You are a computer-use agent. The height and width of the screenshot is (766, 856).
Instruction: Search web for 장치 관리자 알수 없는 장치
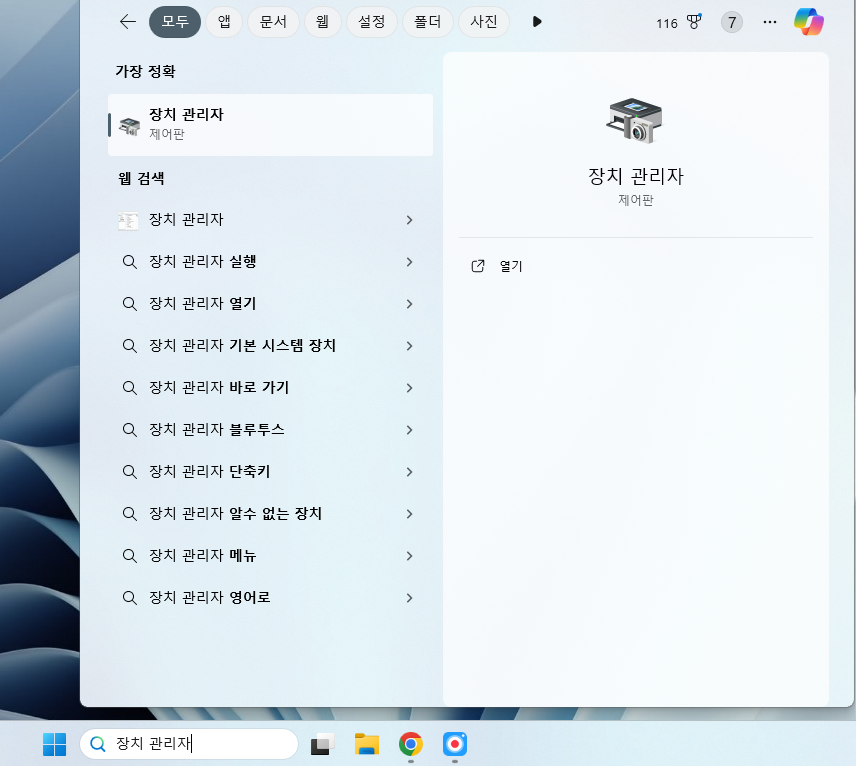[270, 514]
